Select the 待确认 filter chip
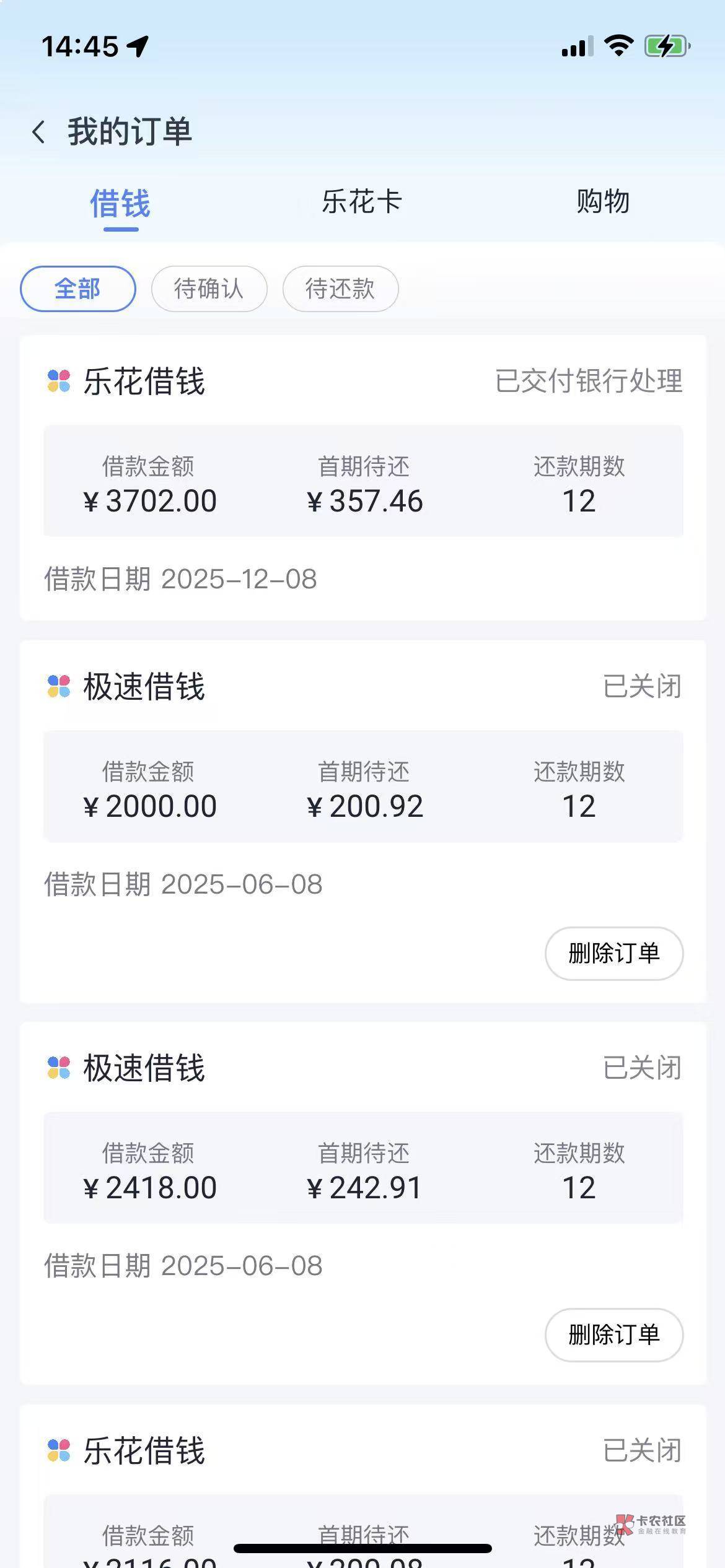The height and width of the screenshot is (1568, 725). pos(209,289)
